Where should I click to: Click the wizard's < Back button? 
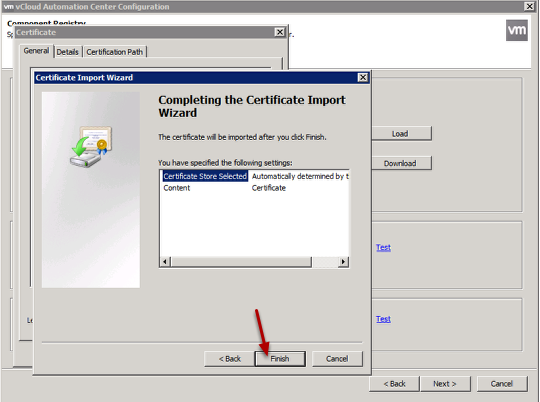click(x=229, y=359)
